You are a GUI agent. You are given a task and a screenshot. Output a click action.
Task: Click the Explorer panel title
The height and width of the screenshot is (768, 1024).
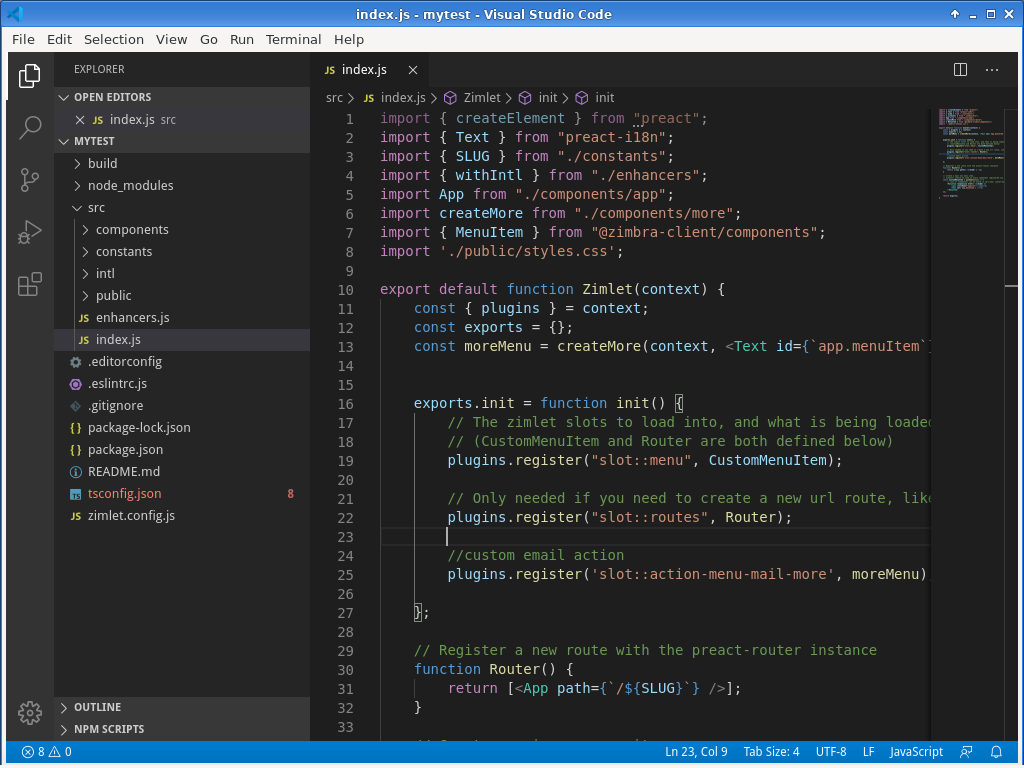99,69
